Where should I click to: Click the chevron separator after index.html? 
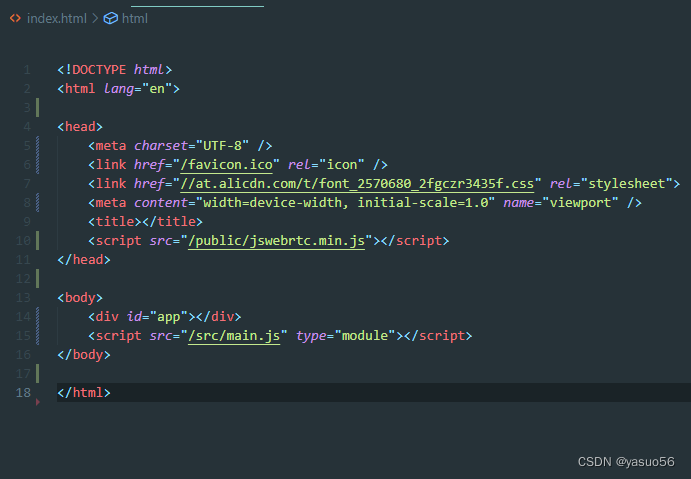click(95, 19)
